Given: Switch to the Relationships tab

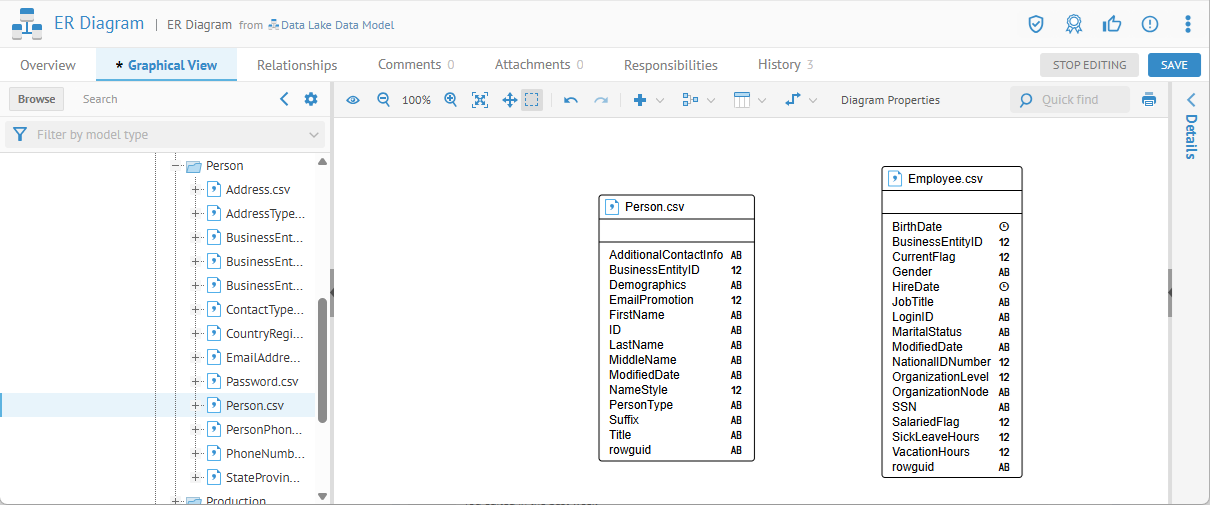Looking at the screenshot, I should coord(297,65).
